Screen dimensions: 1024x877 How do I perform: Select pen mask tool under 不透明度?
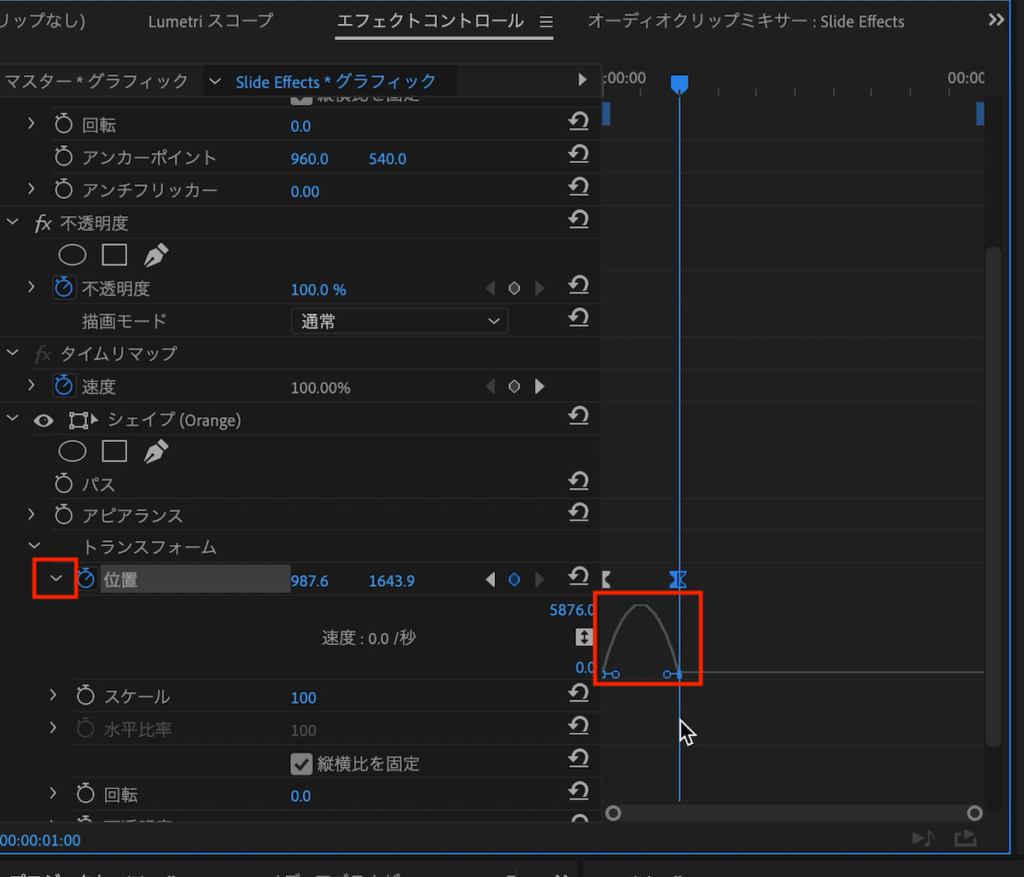click(155, 255)
